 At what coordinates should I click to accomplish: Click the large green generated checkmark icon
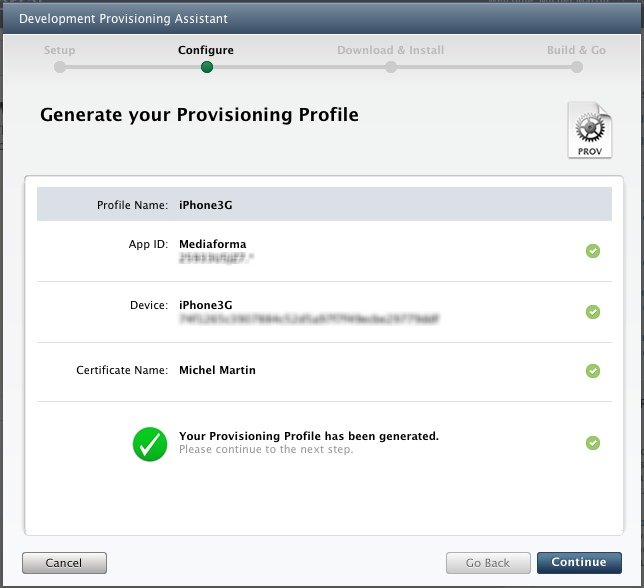click(149, 443)
